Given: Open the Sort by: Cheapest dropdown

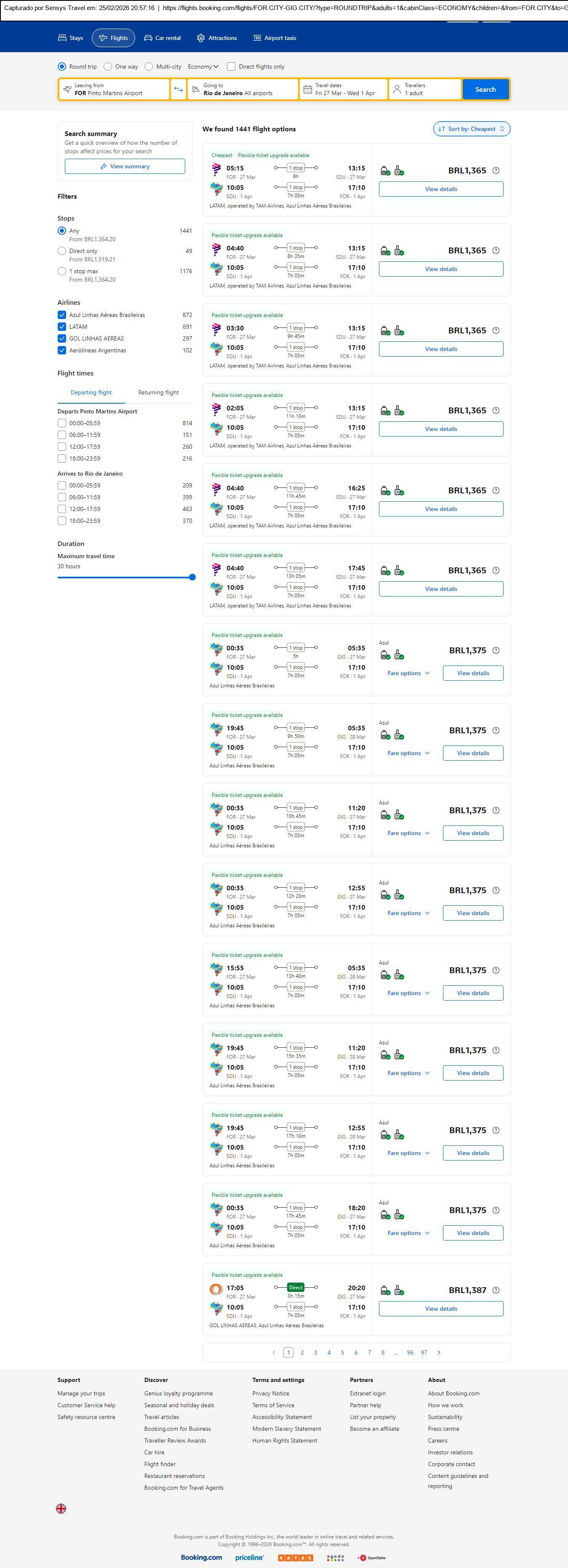Looking at the screenshot, I should click(472, 129).
